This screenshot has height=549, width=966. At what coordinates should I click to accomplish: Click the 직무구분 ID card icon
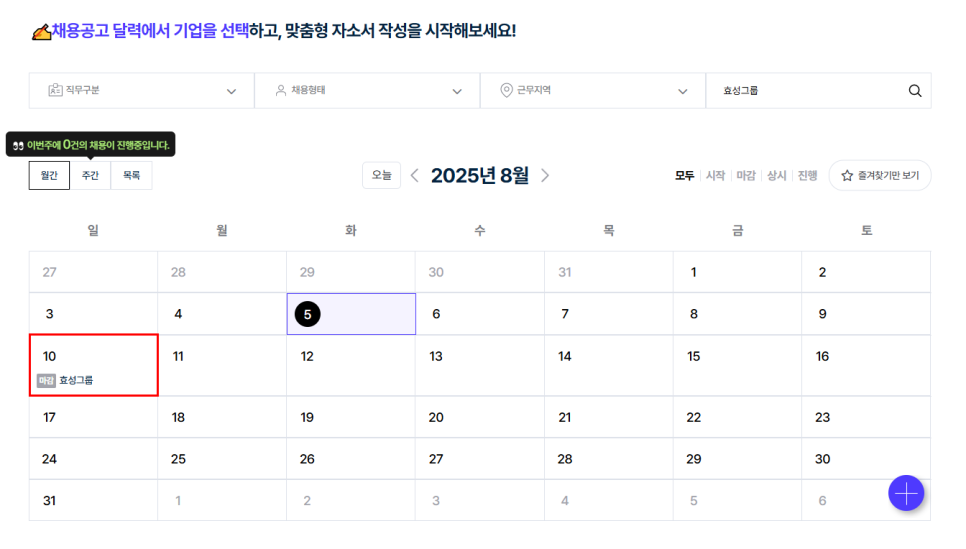click(x=55, y=90)
